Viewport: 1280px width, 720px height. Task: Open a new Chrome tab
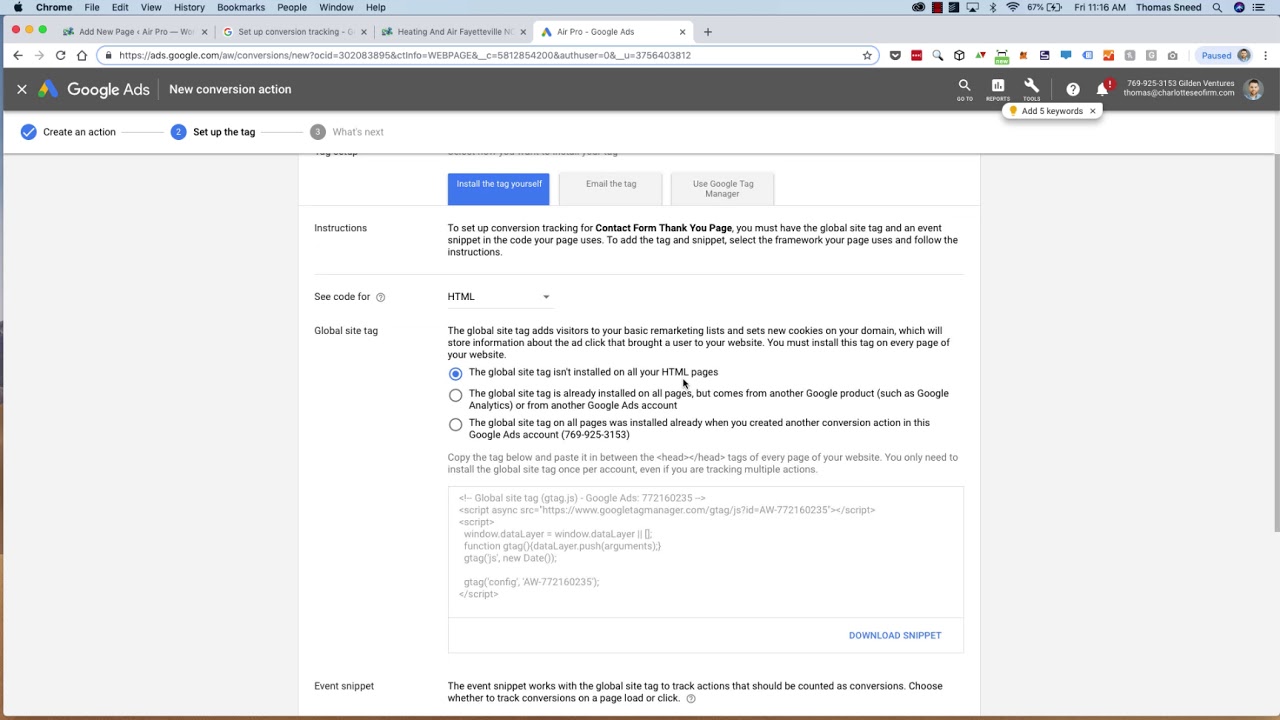(707, 31)
